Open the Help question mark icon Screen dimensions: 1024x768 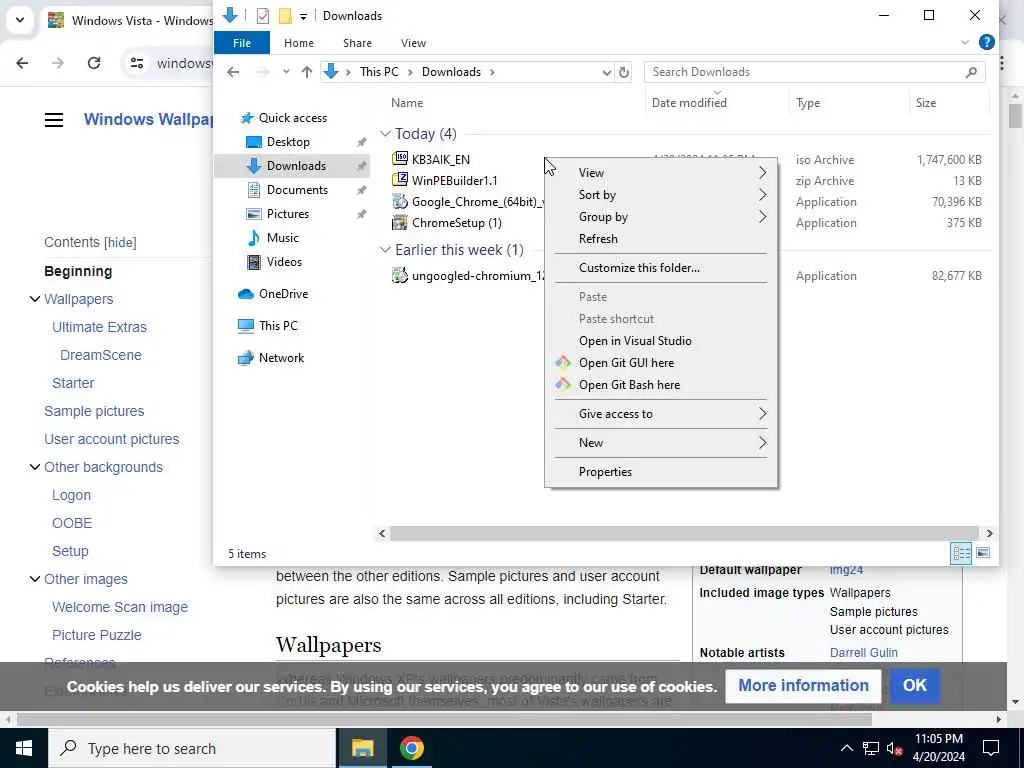click(x=987, y=42)
